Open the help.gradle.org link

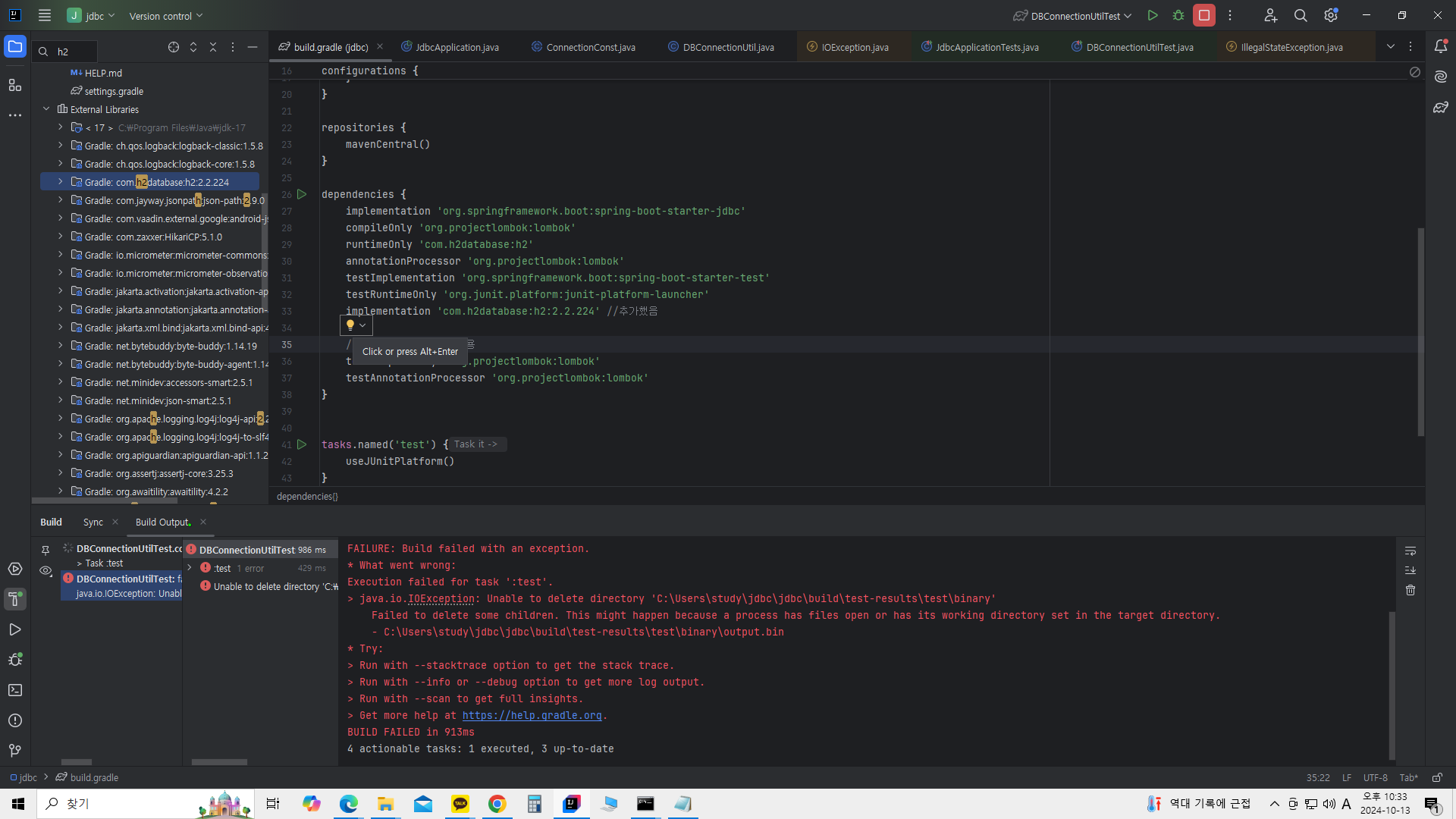(532, 715)
